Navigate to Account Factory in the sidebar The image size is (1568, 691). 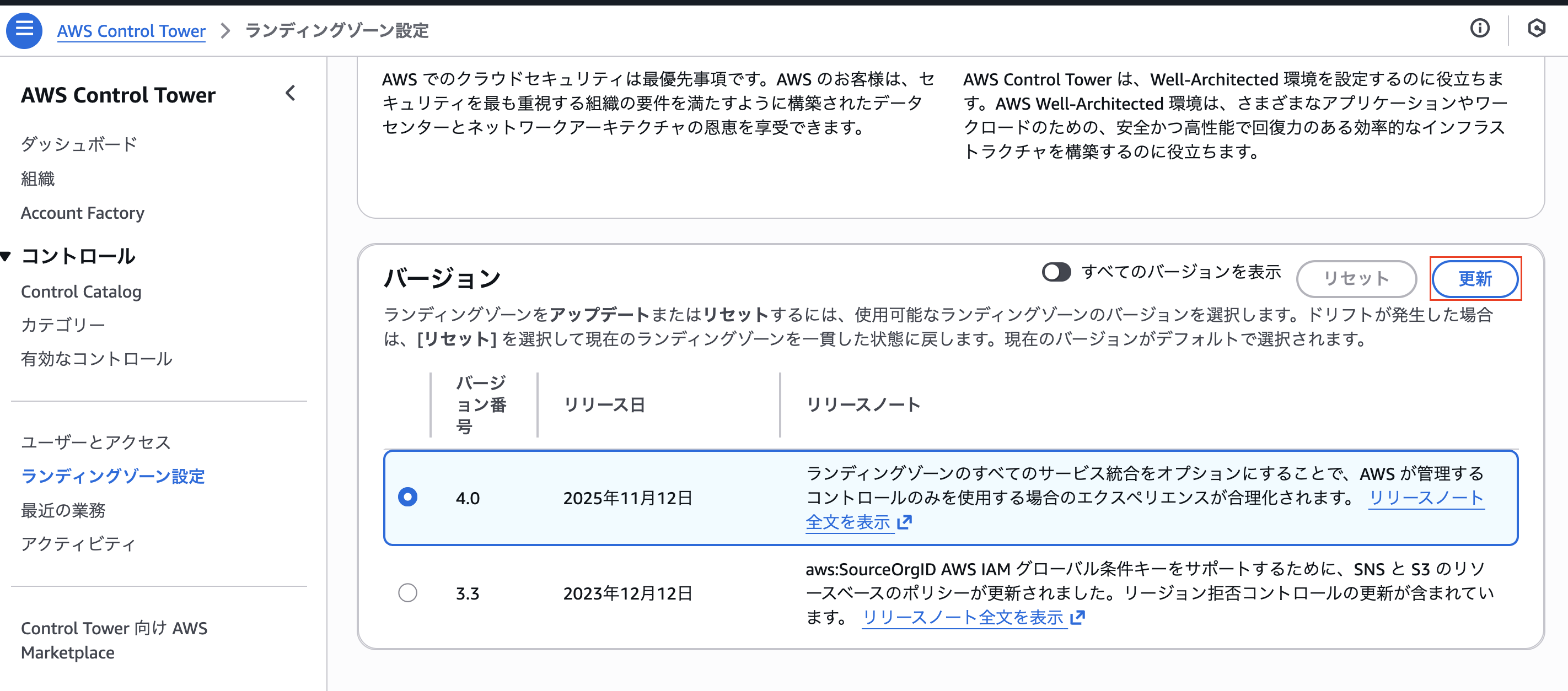83,213
